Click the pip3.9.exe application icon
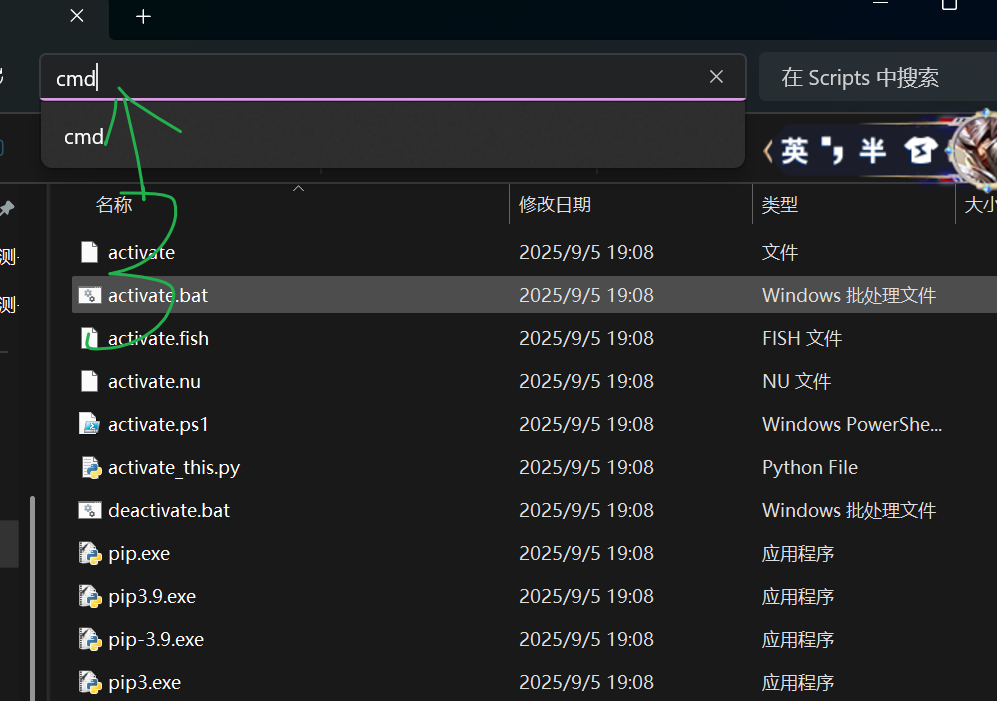997x701 pixels. (x=90, y=597)
